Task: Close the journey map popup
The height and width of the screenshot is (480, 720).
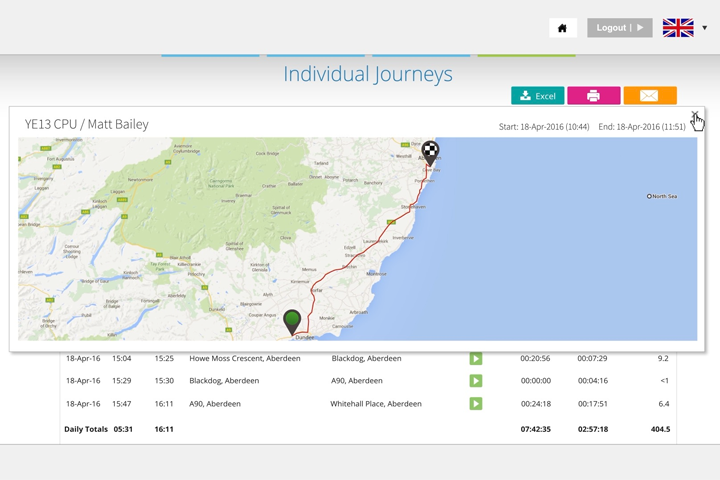Action: pyautogui.click(x=695, y=116)
